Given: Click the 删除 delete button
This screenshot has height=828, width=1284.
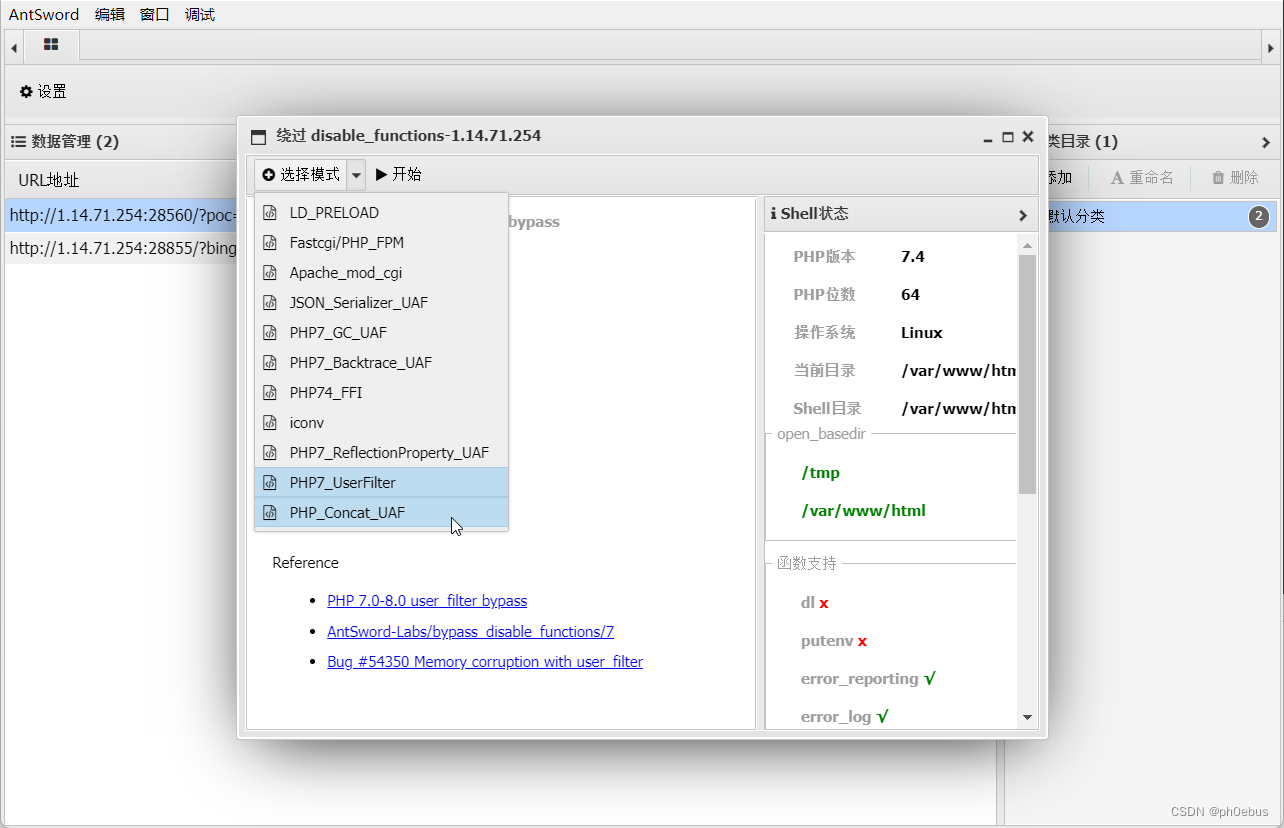Looking at the screenshot, I should (x=1235, y=177).
